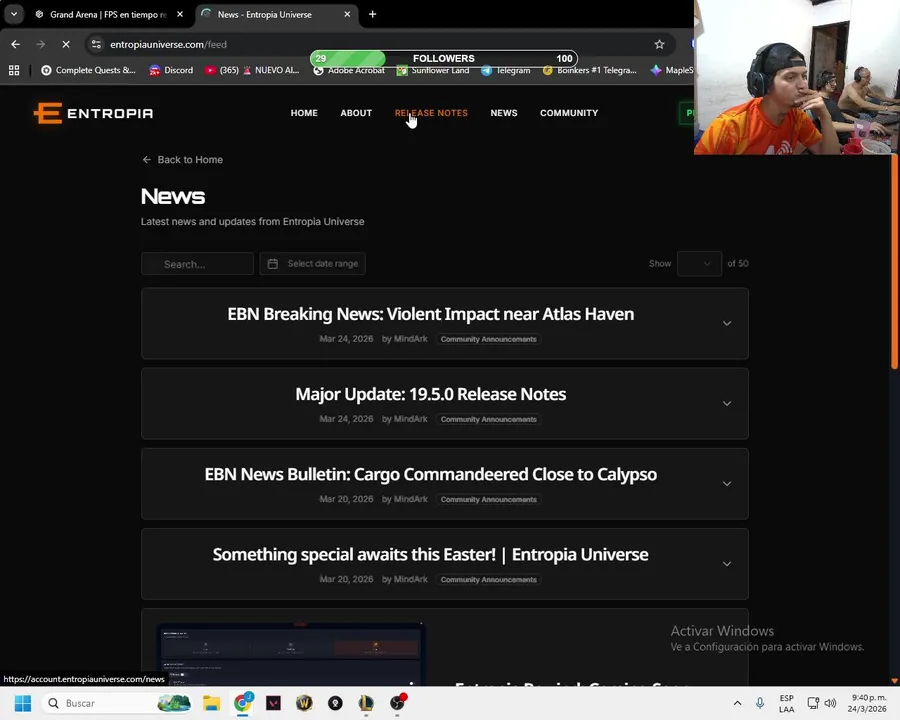Screen dimensions: 900x720
Task: Click the address bar URL field
Action: pyautogui.click(x=379, y=44)
